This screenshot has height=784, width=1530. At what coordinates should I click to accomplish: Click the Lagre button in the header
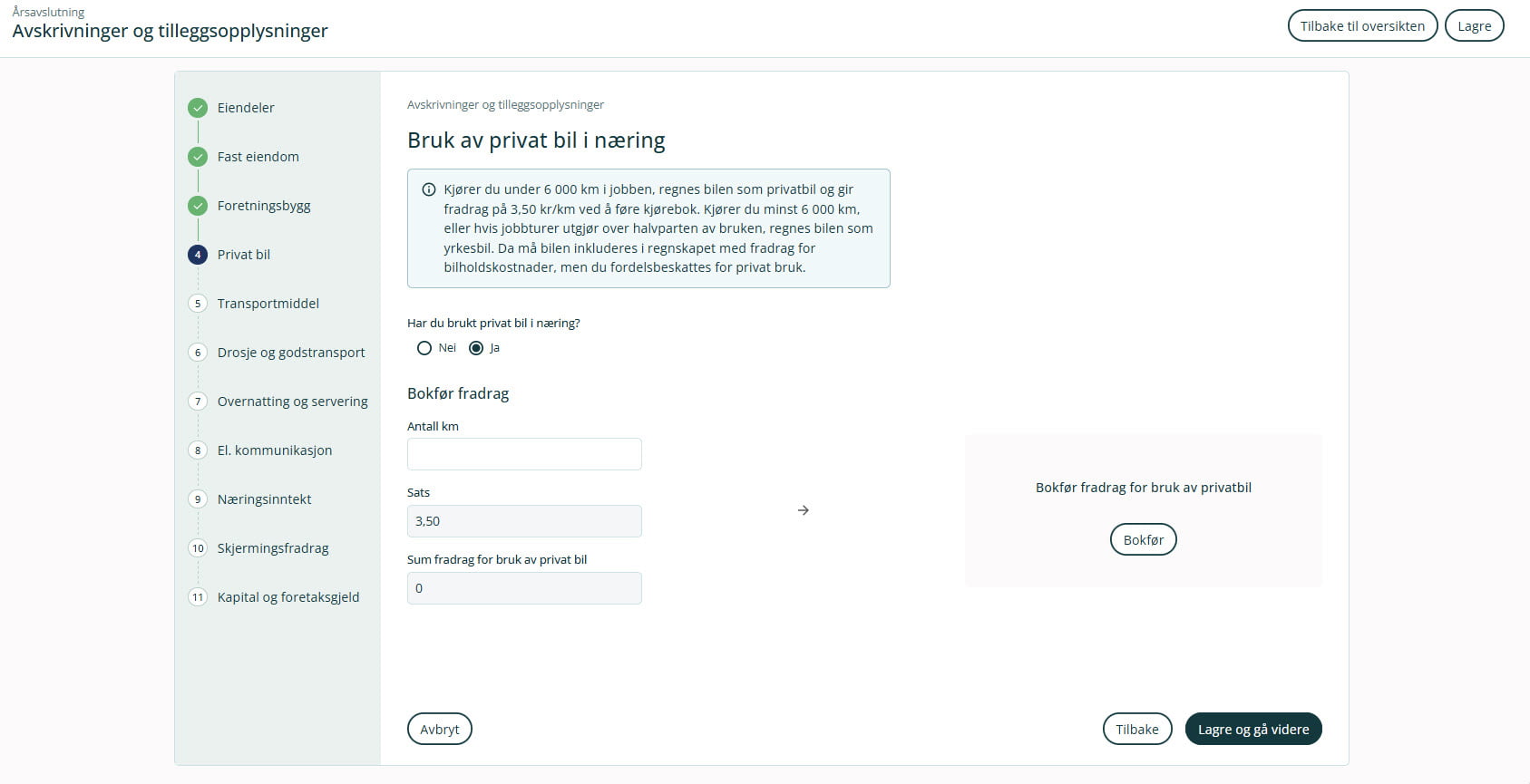coord(1474,26)
